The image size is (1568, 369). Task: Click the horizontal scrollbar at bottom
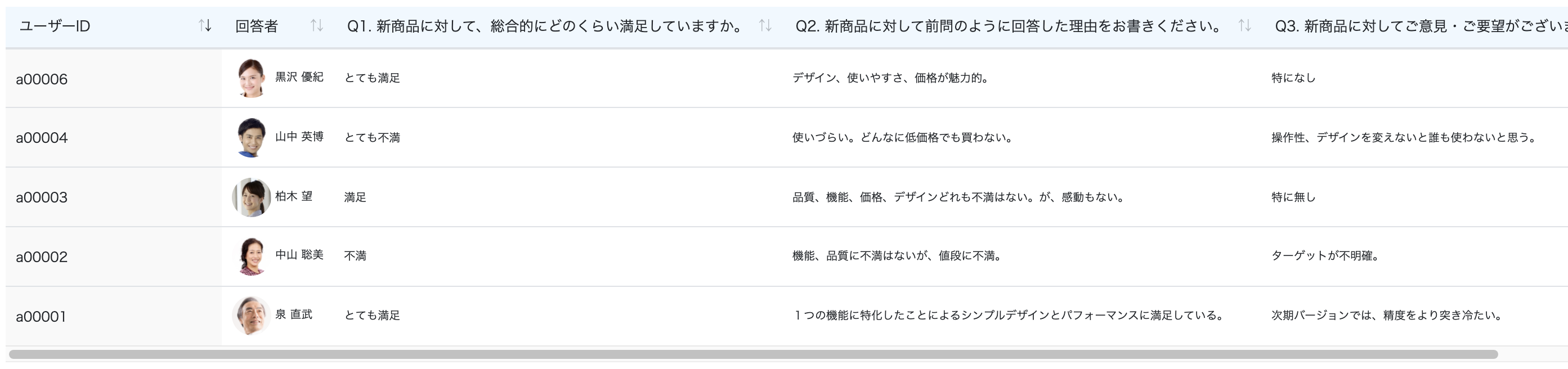tap(753, 354)
